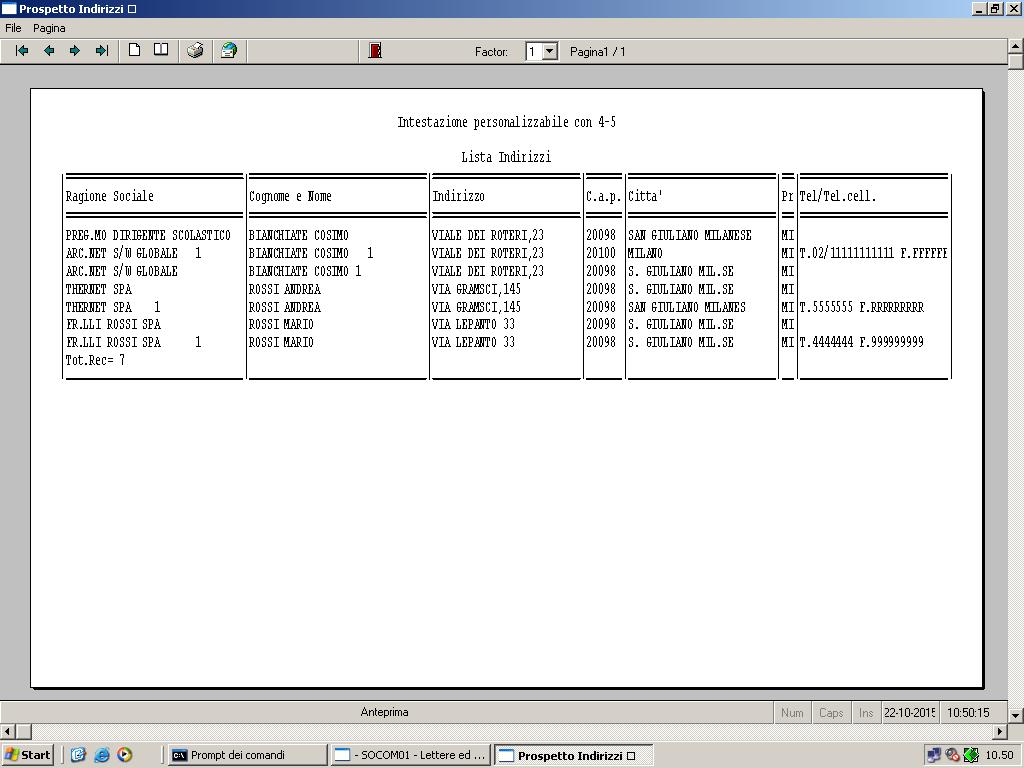Viewport: 1024px width, 768px height.
Task: Click the 20100 postal code cell
Action: tap(601, 253)
